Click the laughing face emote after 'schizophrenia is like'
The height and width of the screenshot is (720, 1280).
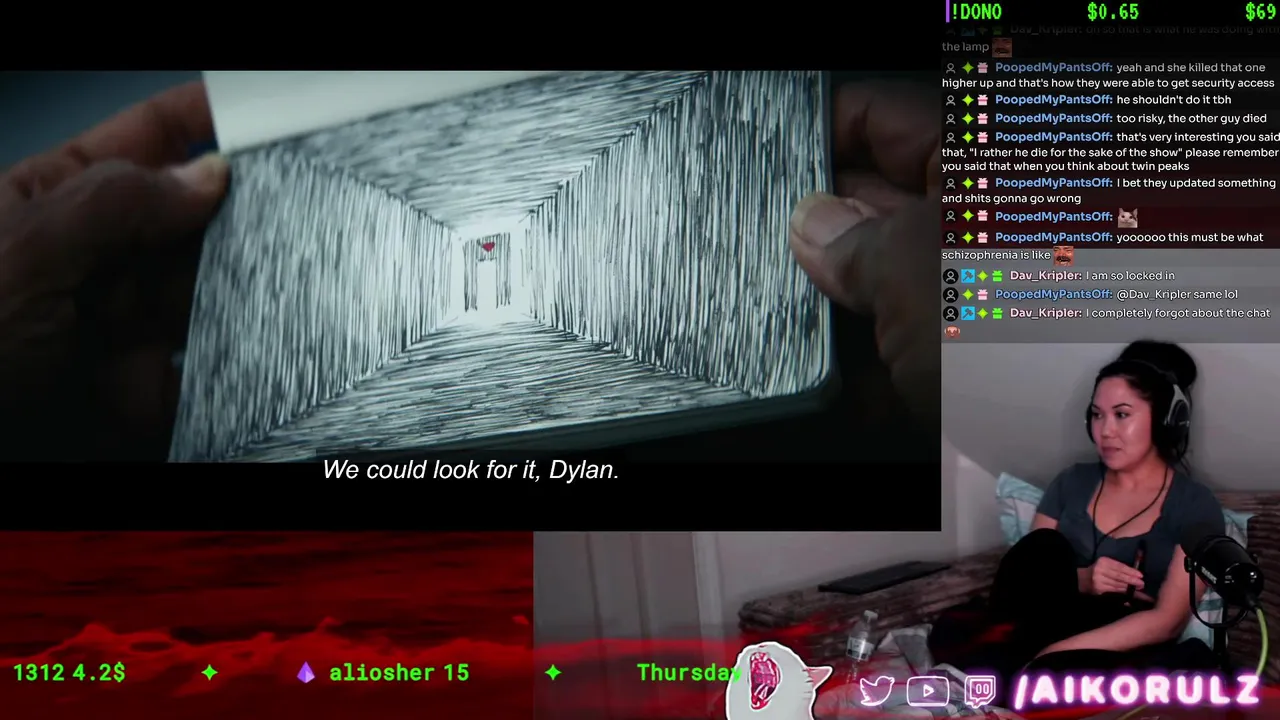click(1063, 255)
